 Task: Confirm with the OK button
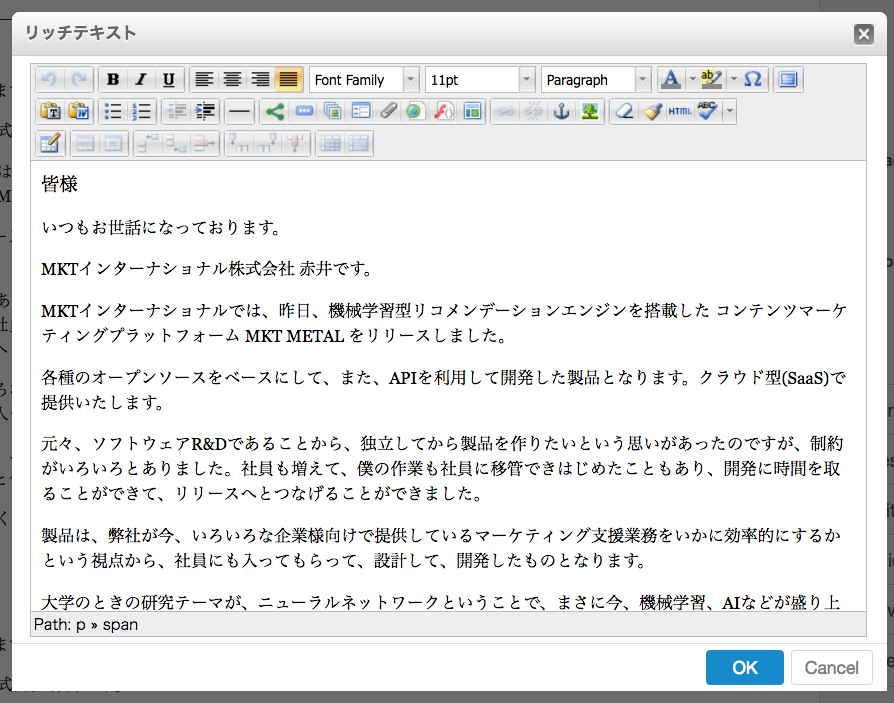coord(745,668)
